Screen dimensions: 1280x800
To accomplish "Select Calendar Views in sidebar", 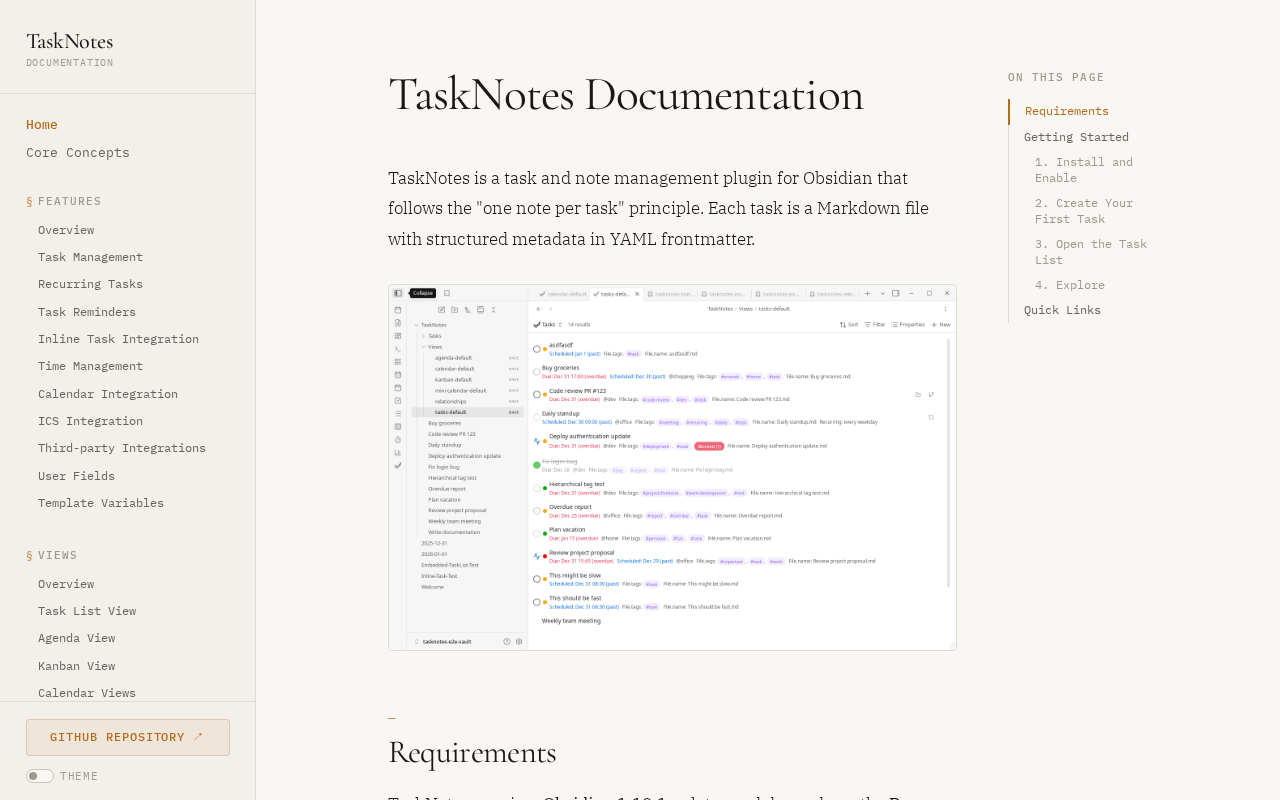I will pyautogui.click(x=87, y=693).
